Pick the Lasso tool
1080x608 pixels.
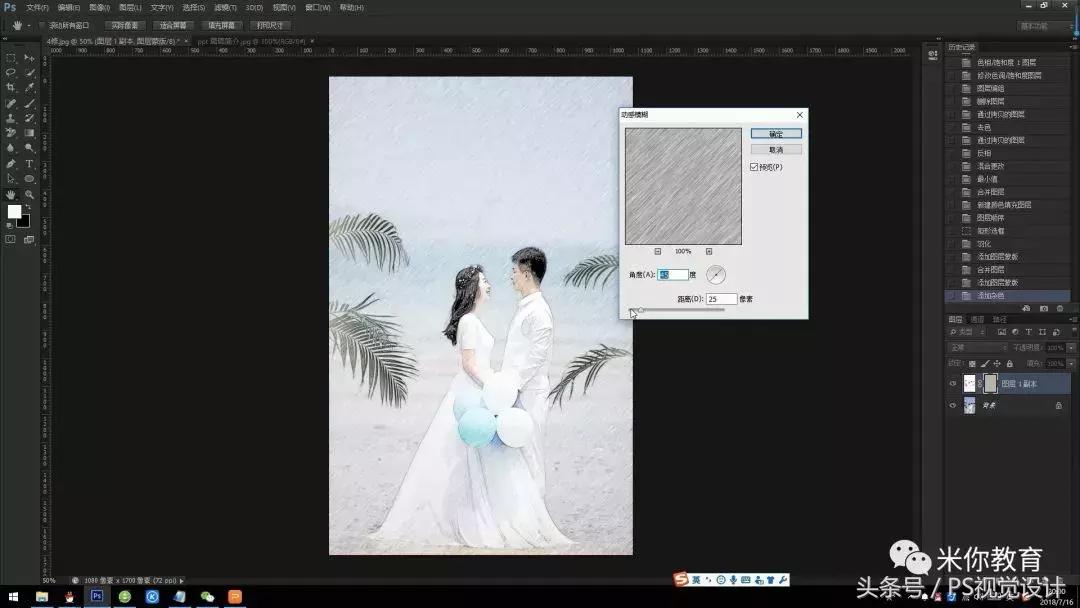click(11, 73)
